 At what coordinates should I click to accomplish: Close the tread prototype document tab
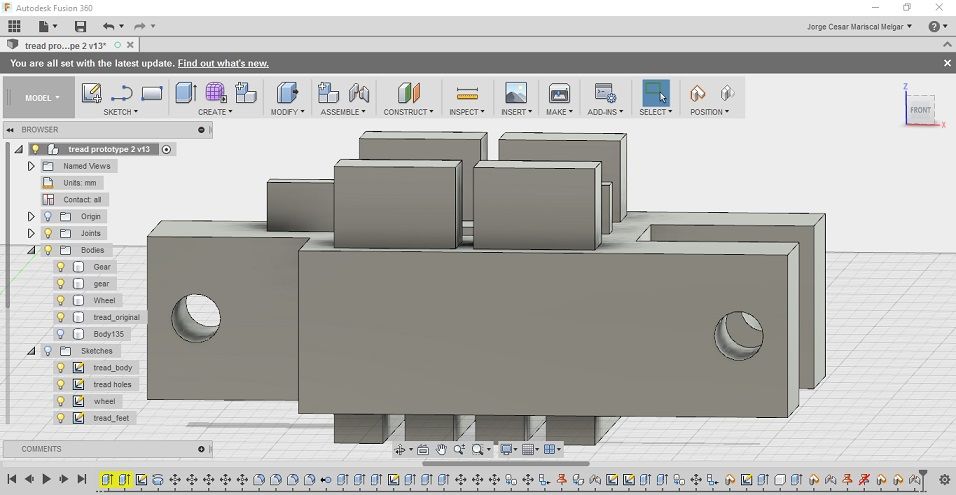[x=130, y=45]
